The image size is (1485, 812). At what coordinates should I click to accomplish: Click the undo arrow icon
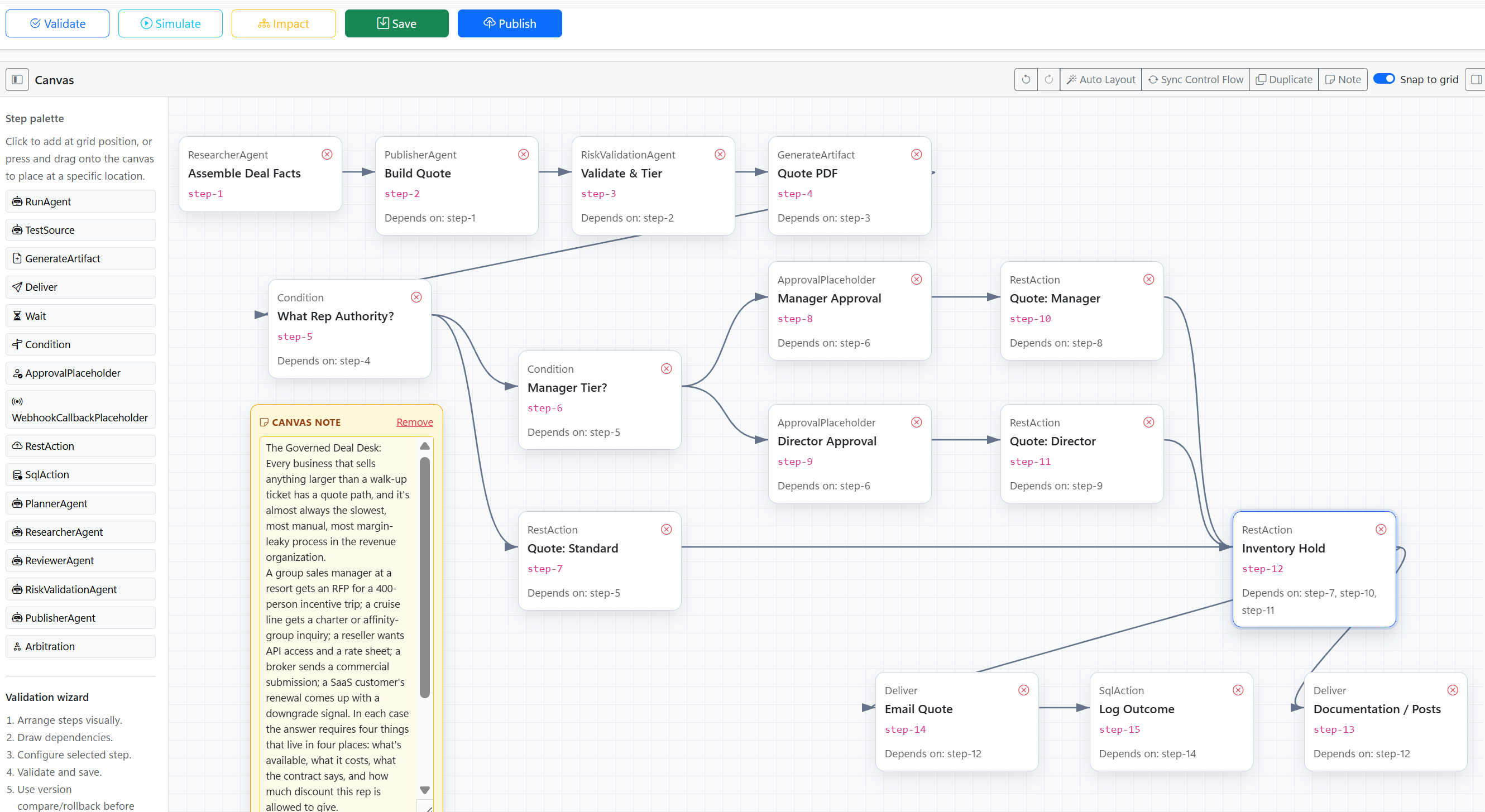pyautogui.click(x=1026, y=80)
